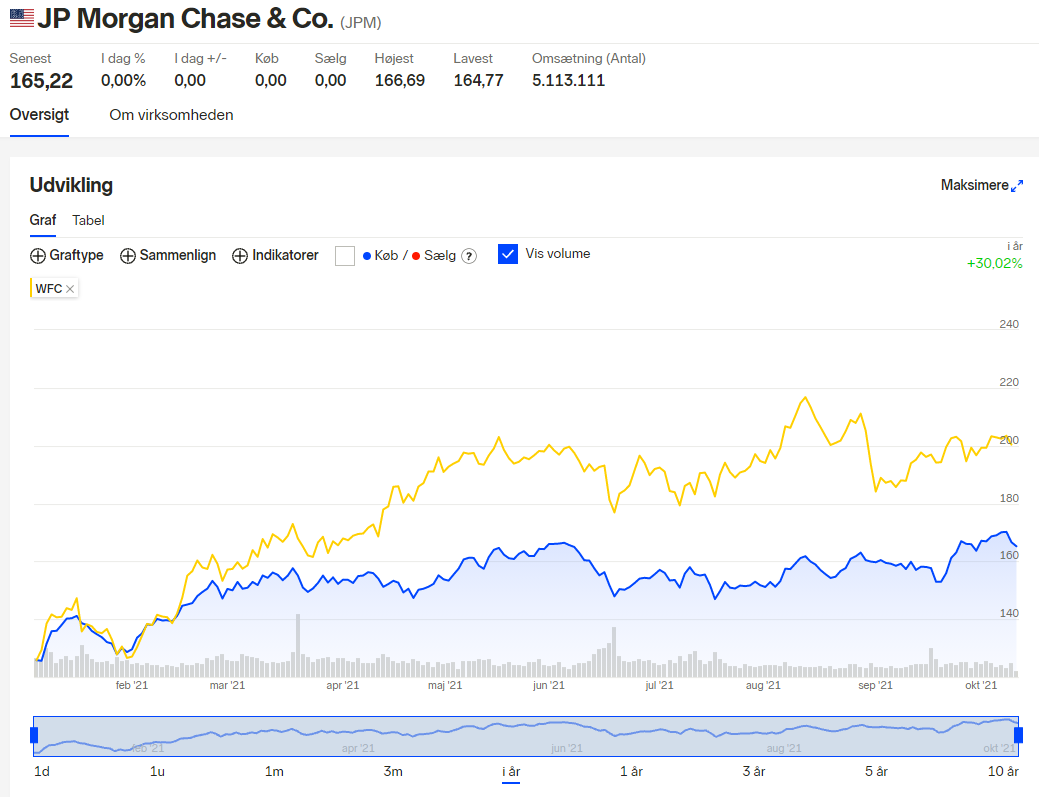Click left handle of range slider
This screenshot has width=1039, height=797.
[x=34, y=735]
